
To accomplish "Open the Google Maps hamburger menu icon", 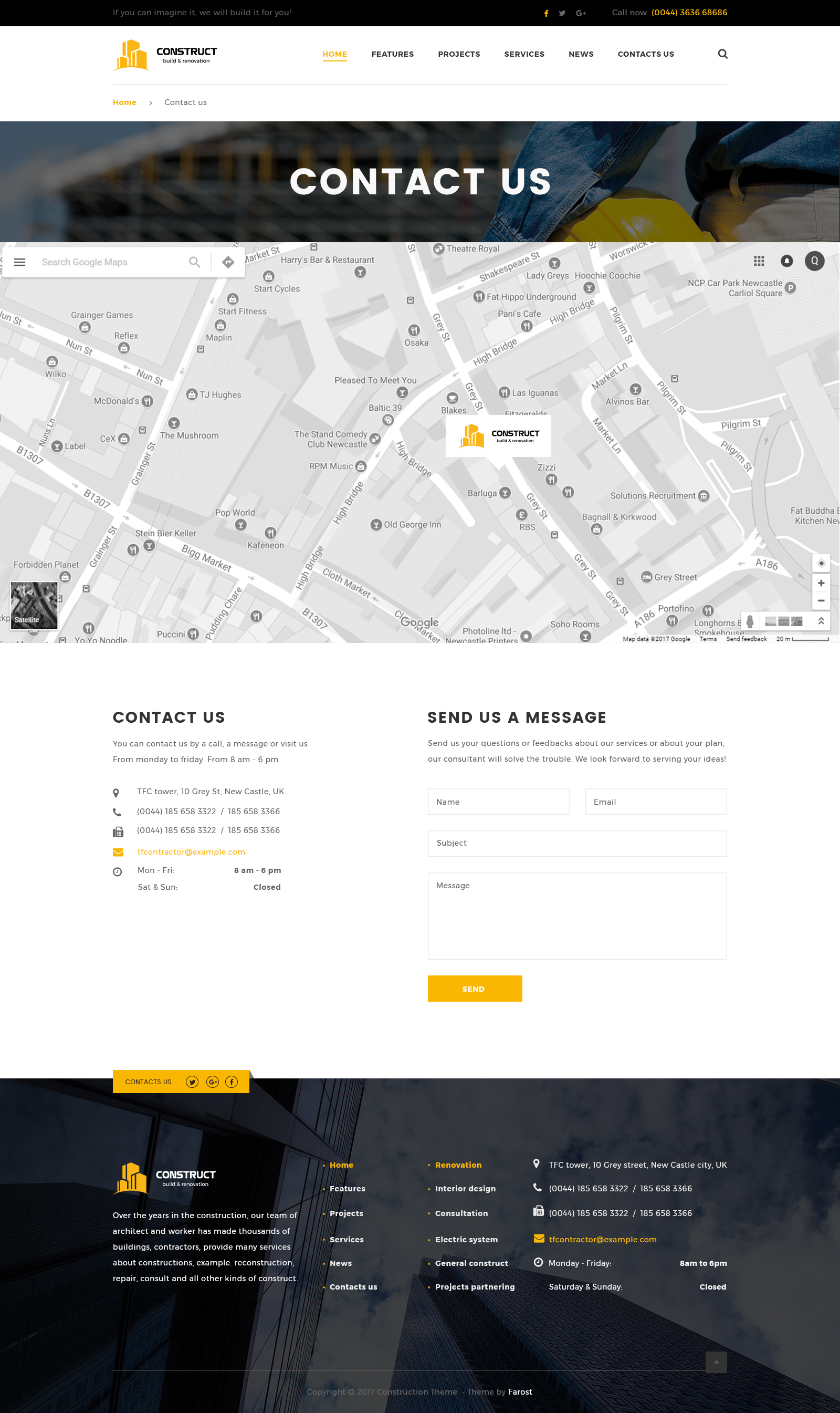I will pos(19,262).
